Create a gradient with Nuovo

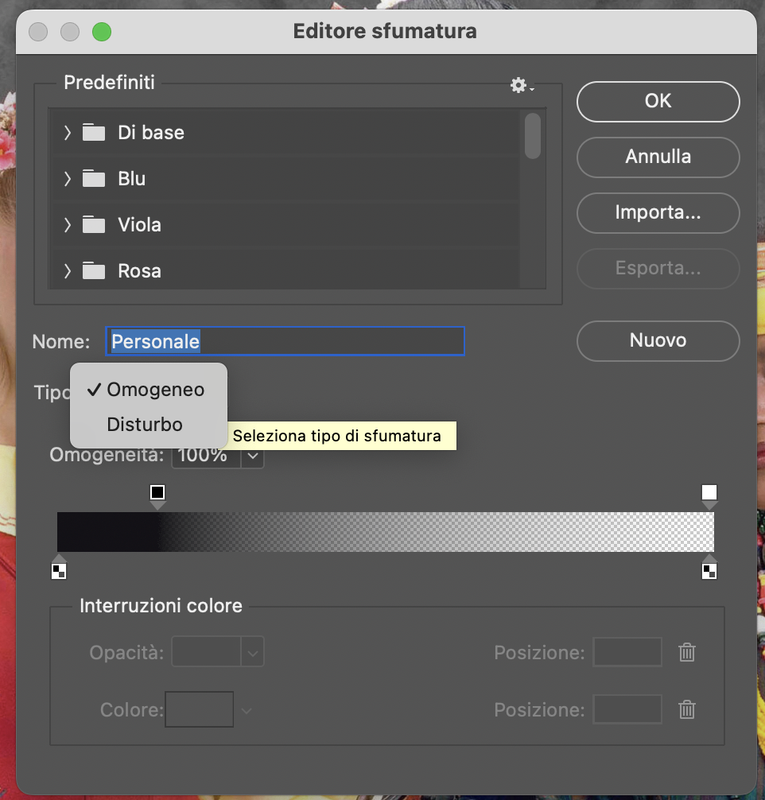[658, 341]
